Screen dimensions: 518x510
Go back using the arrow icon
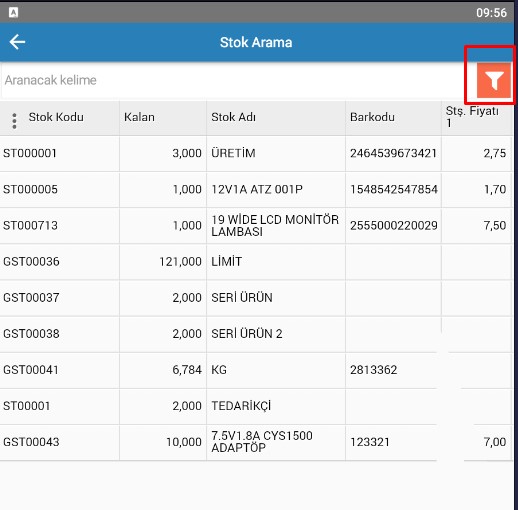click(17, 42)
